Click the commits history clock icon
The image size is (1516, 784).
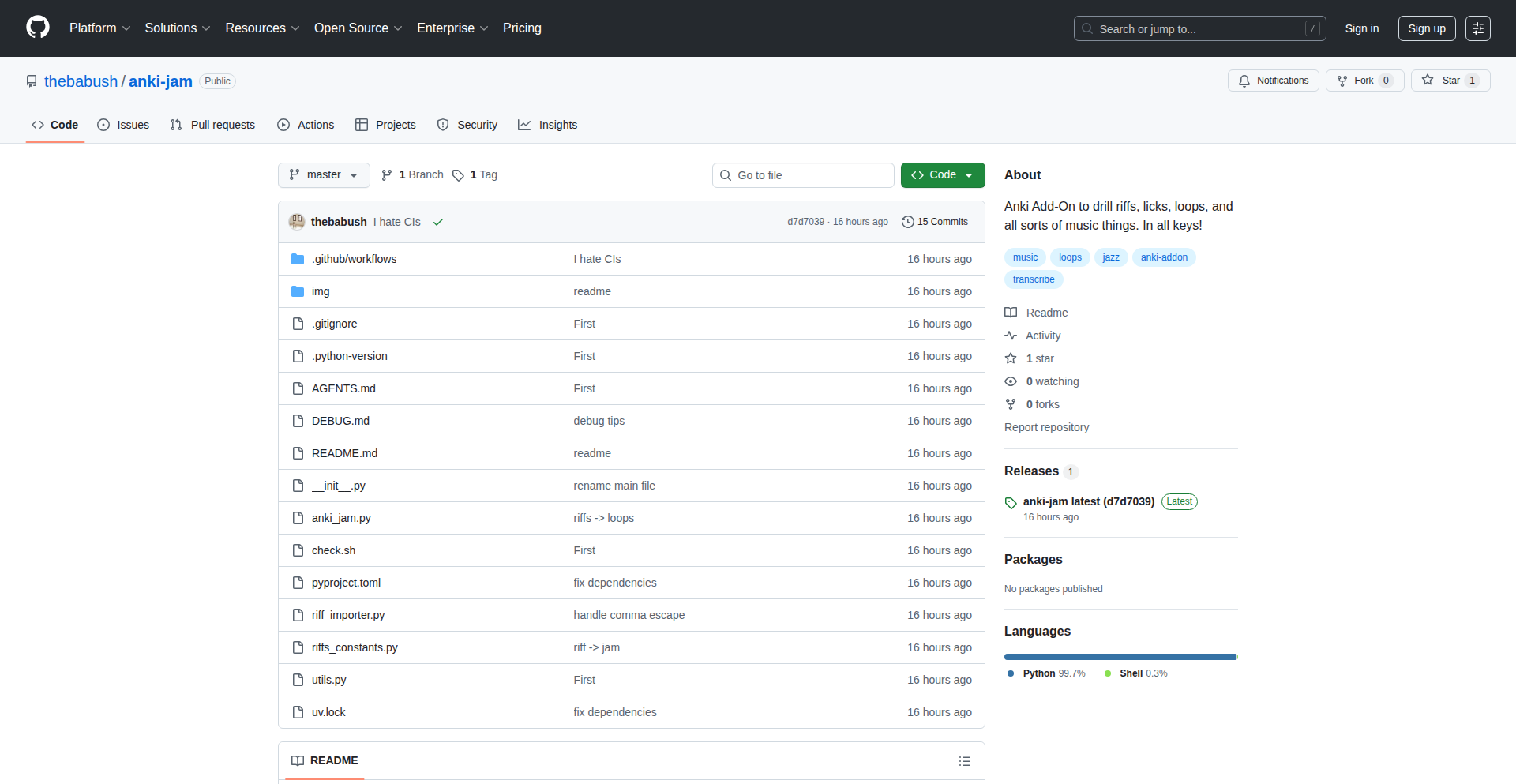tap(908, 222)
